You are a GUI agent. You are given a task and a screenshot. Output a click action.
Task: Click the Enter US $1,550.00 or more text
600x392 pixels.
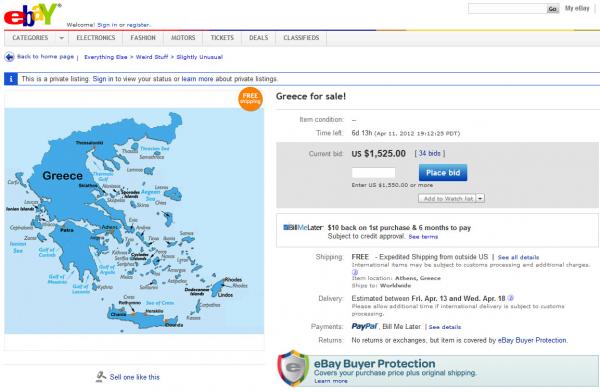(392, 185)
